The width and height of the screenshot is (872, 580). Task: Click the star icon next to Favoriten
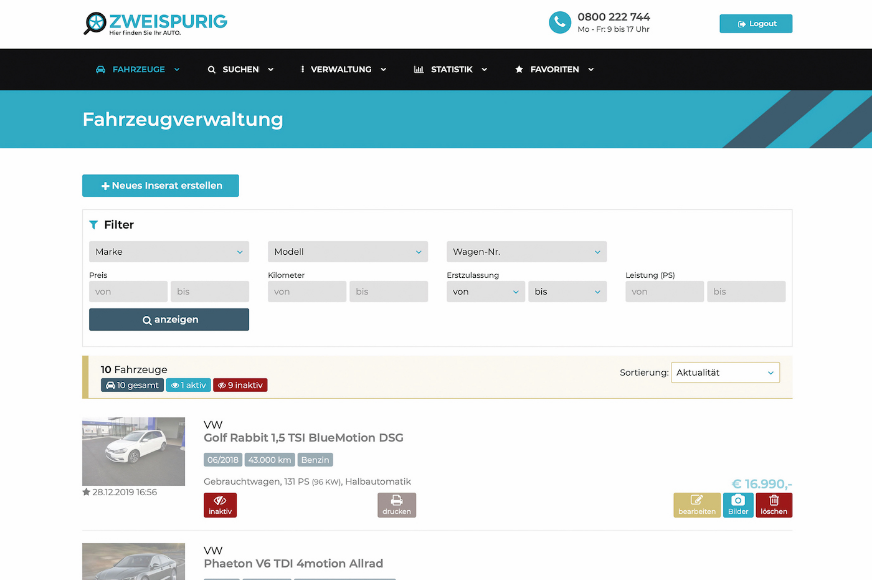519,70
